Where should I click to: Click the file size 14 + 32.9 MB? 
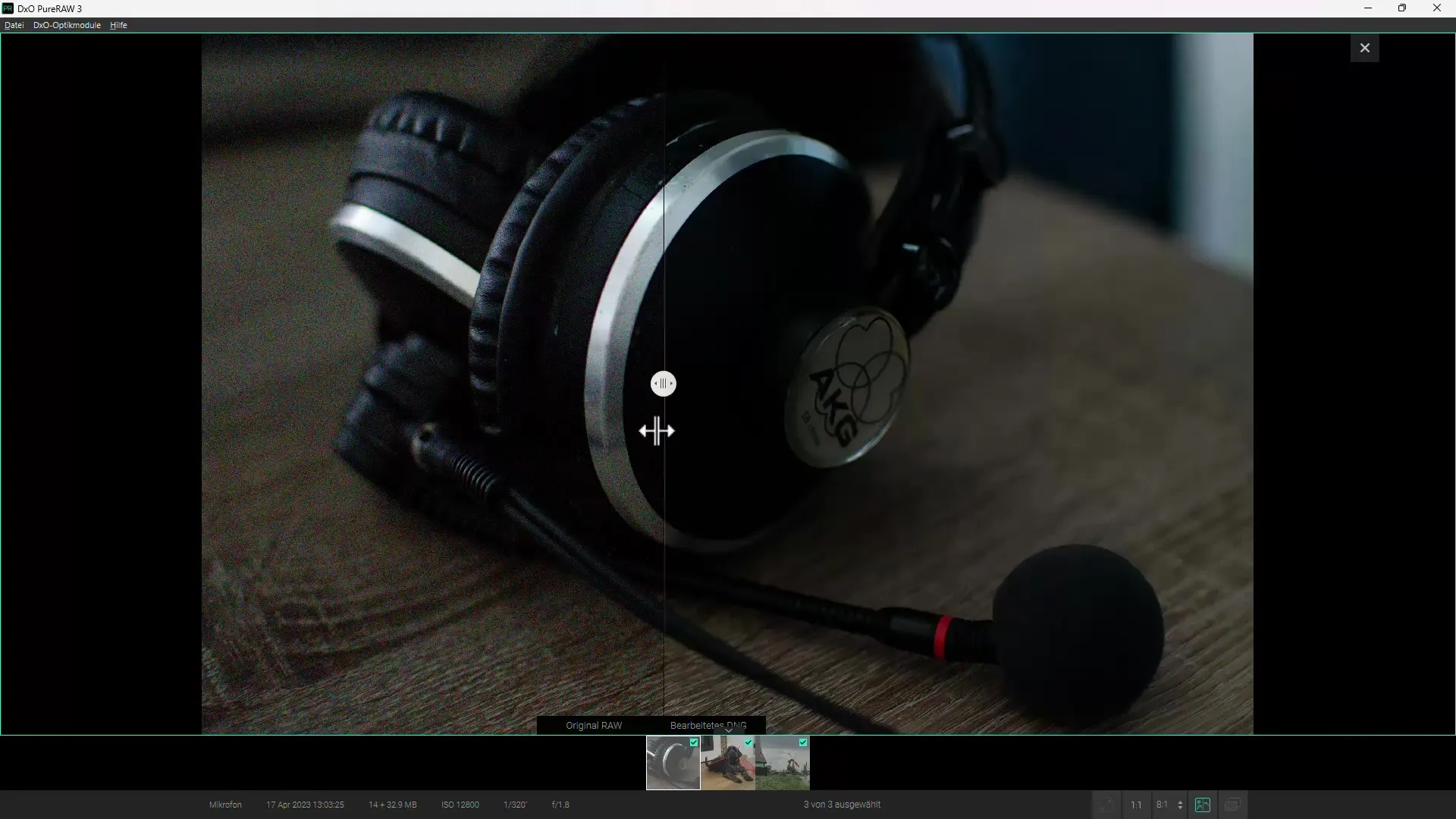click(x=393, y=805)
